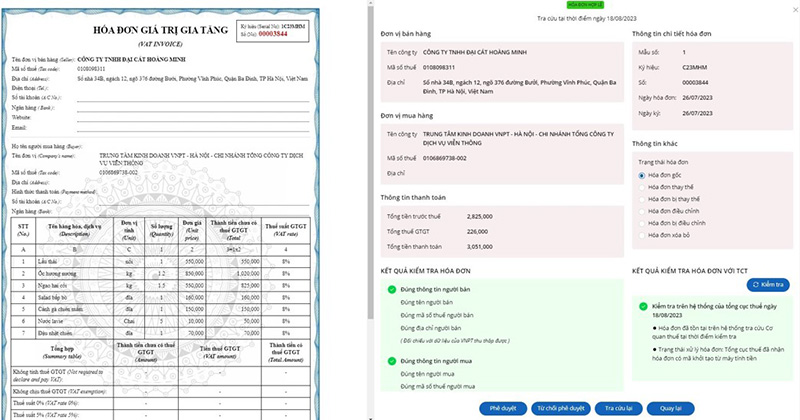Select Hóa đơn điều chỉnh radio option

click(642, 211)
